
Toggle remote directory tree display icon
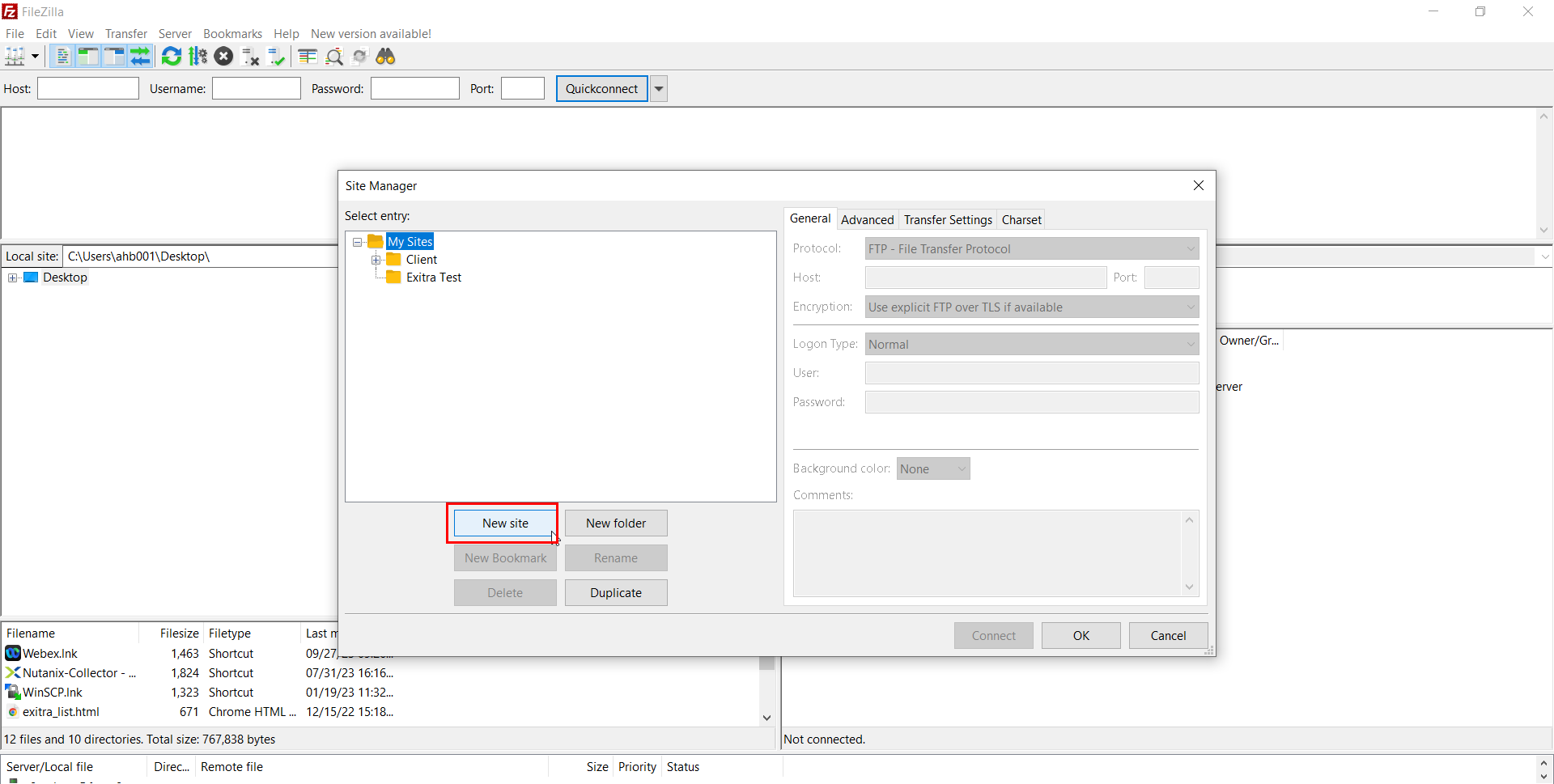tap(114, 57)
